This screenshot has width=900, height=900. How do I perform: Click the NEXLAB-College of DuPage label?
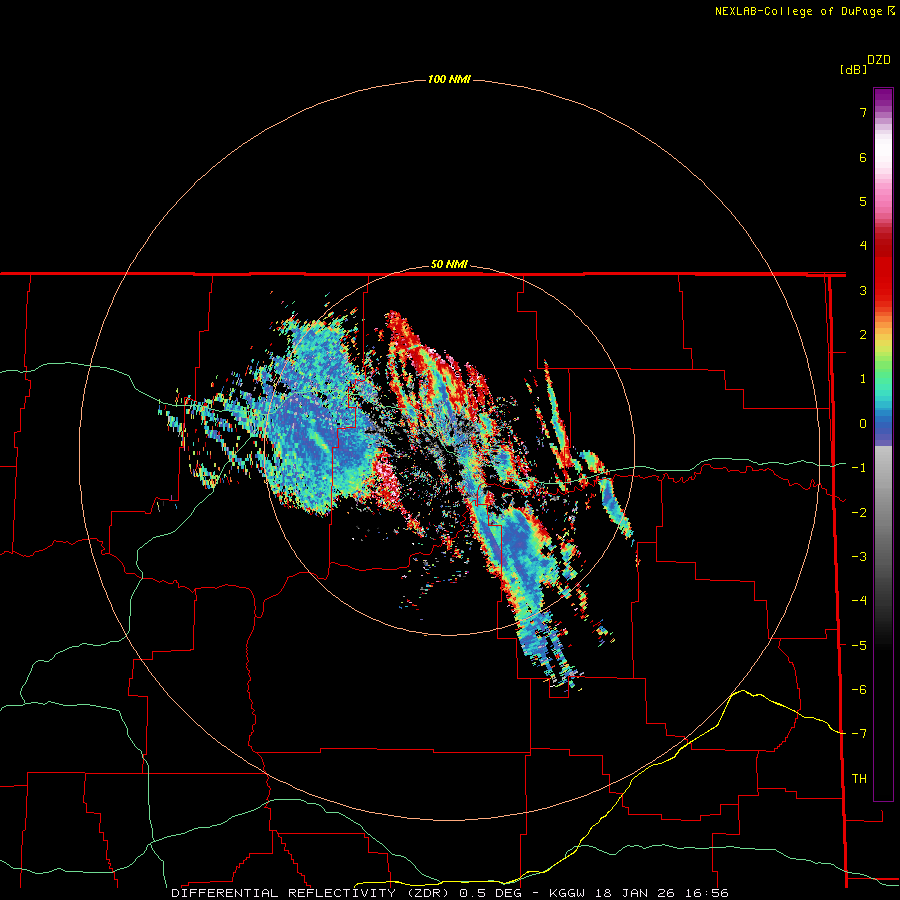(798, 11)
